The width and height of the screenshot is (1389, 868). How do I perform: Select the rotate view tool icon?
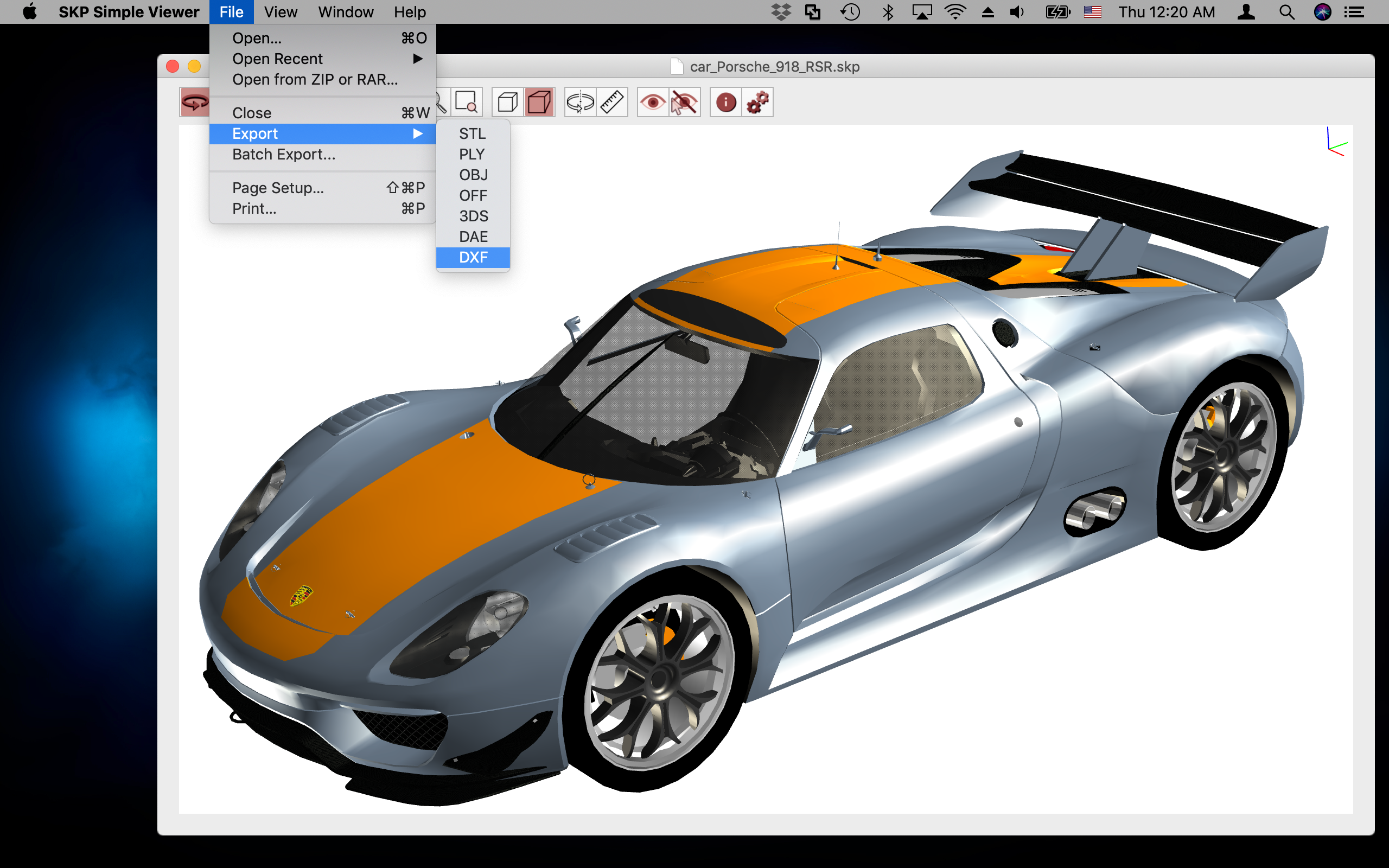pyautogui.click(x=195, y=103)
